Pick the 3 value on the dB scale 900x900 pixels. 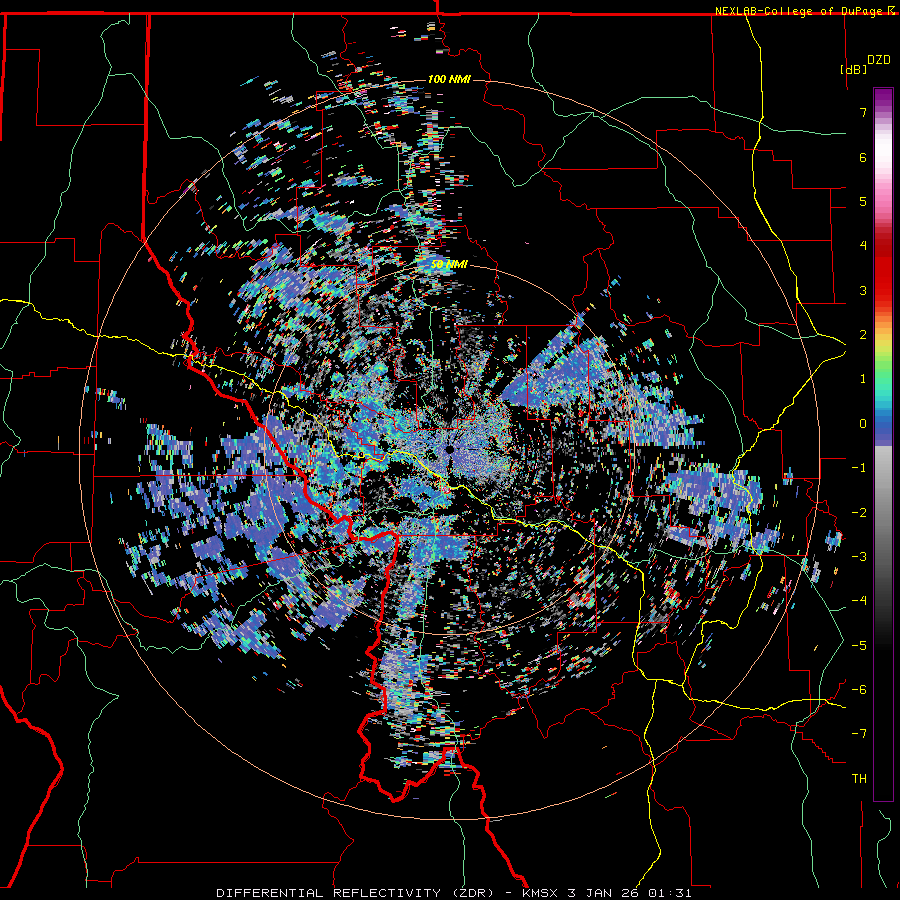(x=863, y=290)
